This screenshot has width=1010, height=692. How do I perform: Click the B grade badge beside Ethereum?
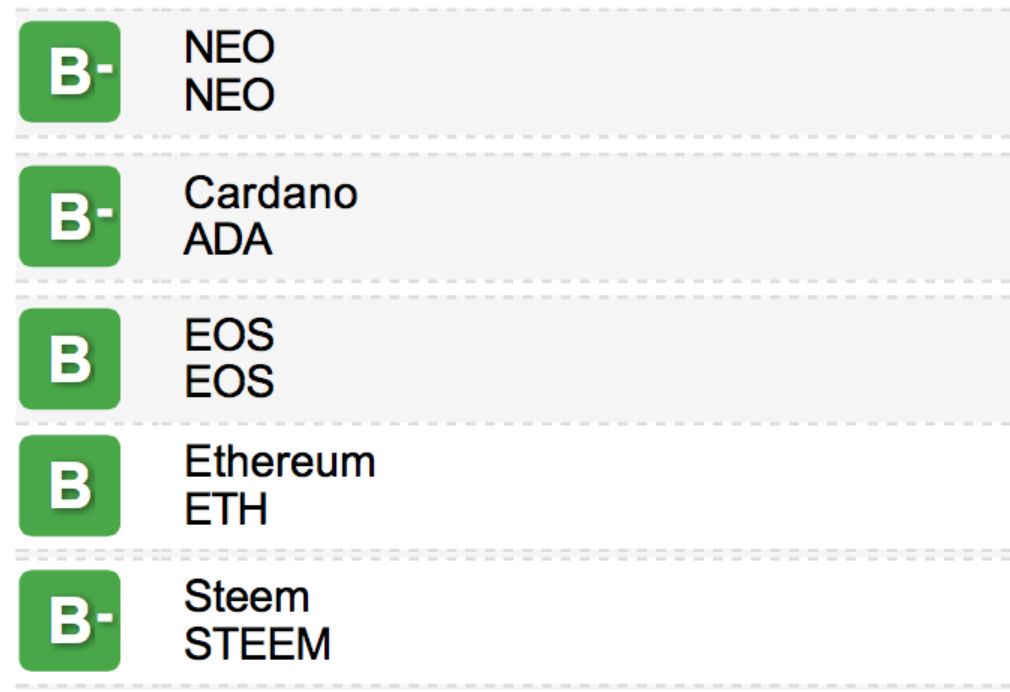point(70,486)
